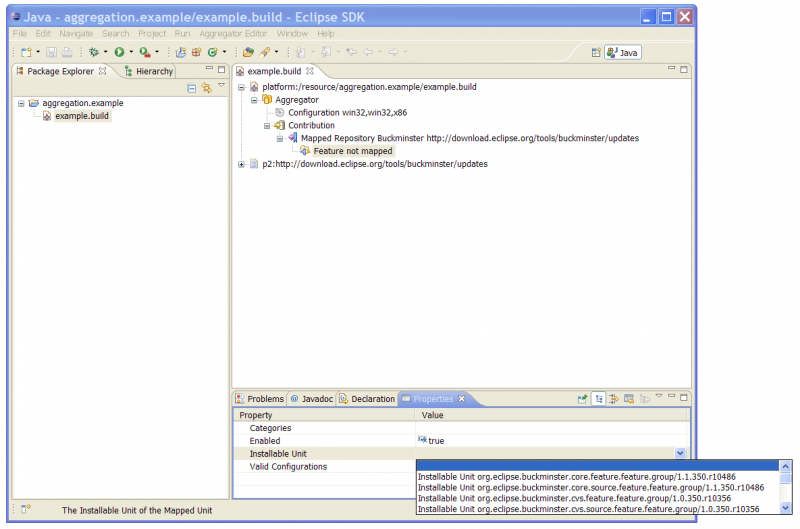This screenshot has width=800, height=529.
Task: Click the Print toolbar icon
Action: (x=67, y=52)
